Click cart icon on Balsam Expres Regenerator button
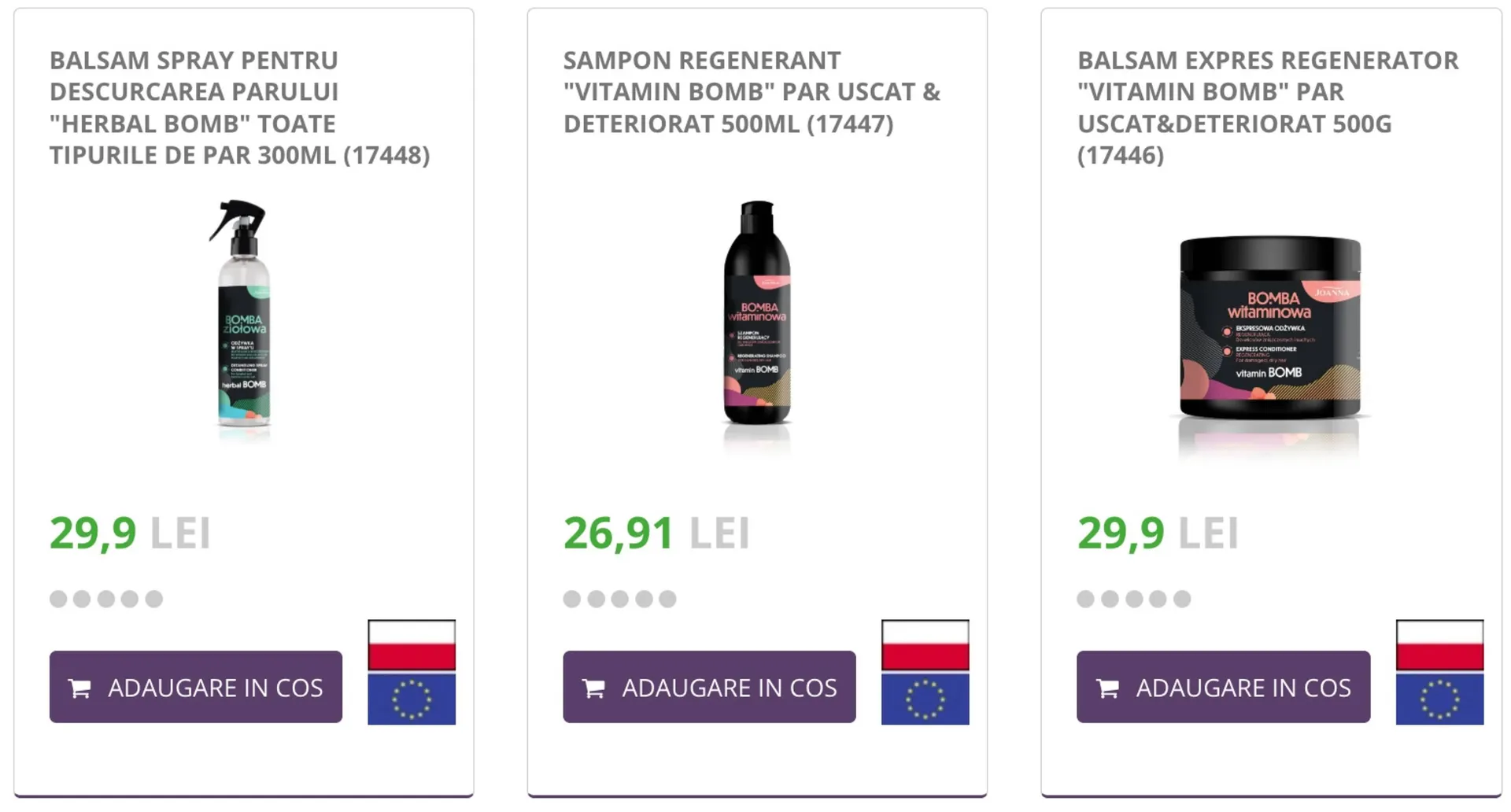 (1107, 688)
